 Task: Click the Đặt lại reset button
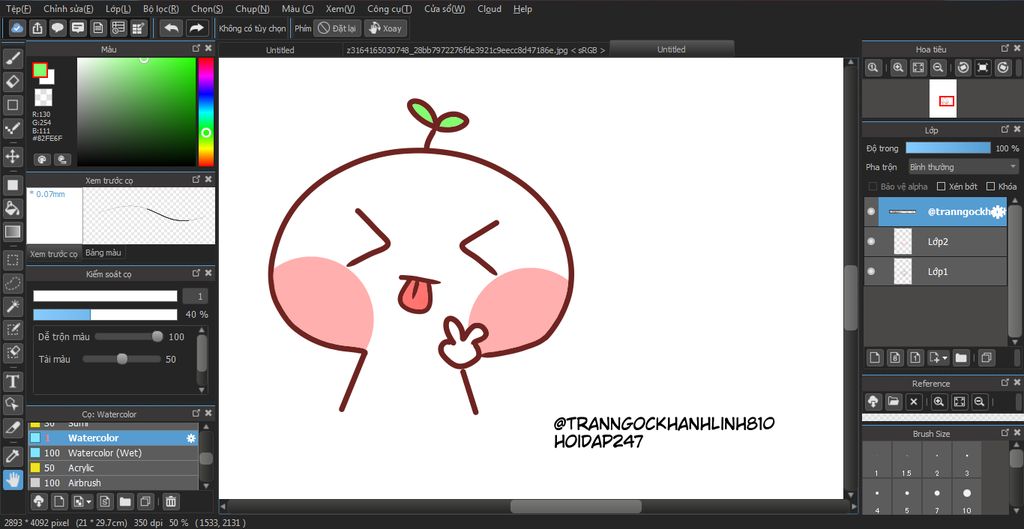tap(337, 29)
